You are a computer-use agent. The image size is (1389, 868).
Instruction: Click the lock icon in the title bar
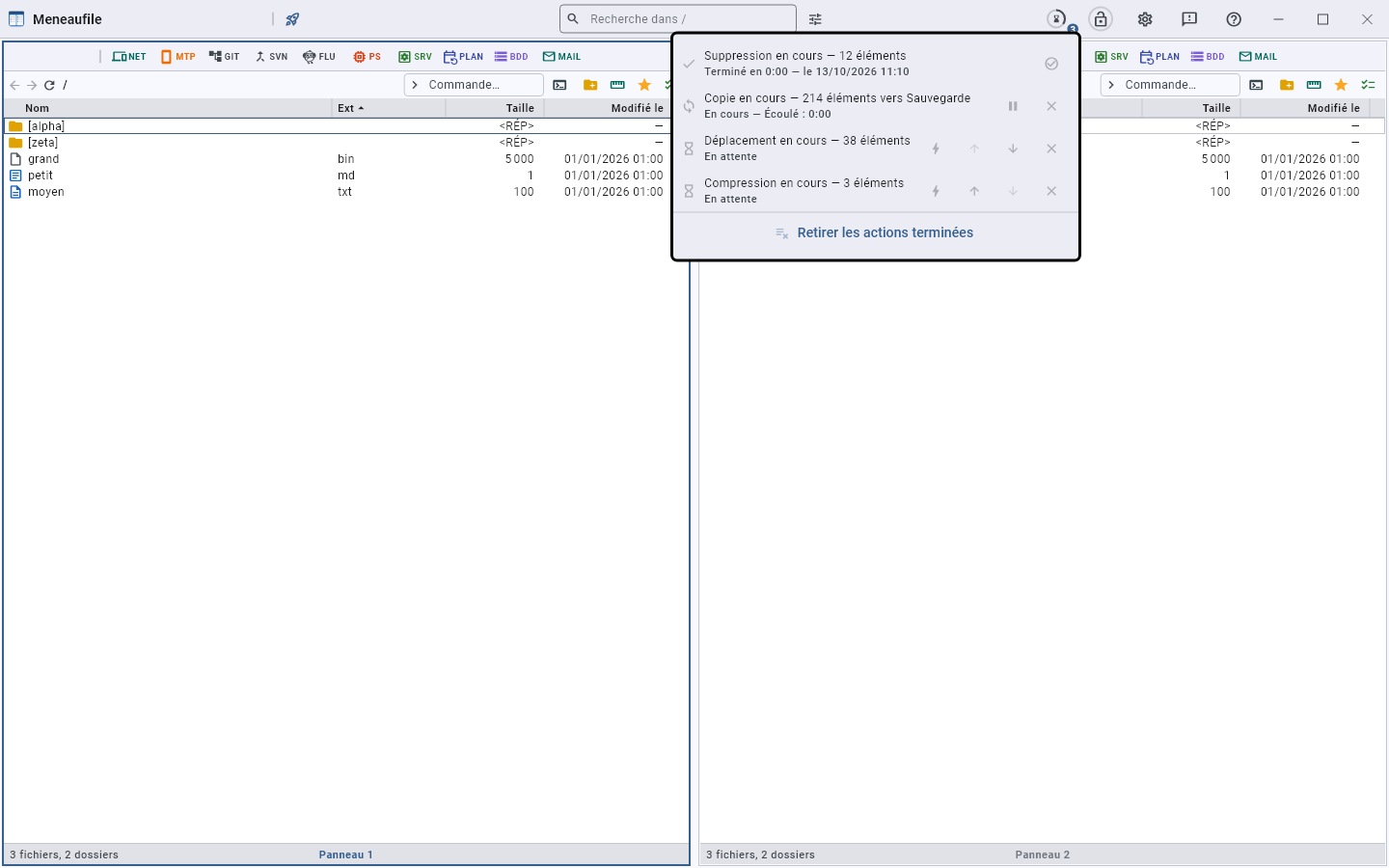click(x=1101, y=19)
